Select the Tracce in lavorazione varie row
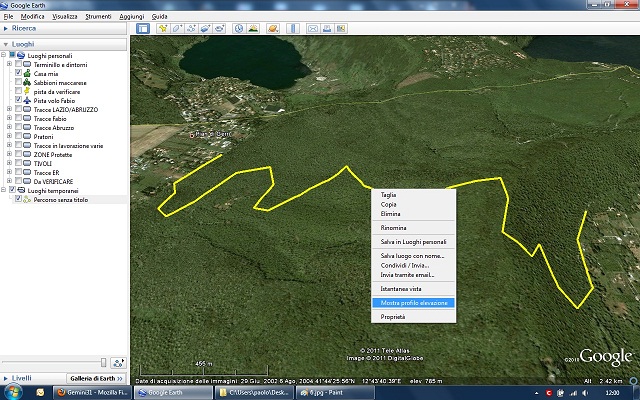Viewport: 640px width, 400px height. coord(68,146)
